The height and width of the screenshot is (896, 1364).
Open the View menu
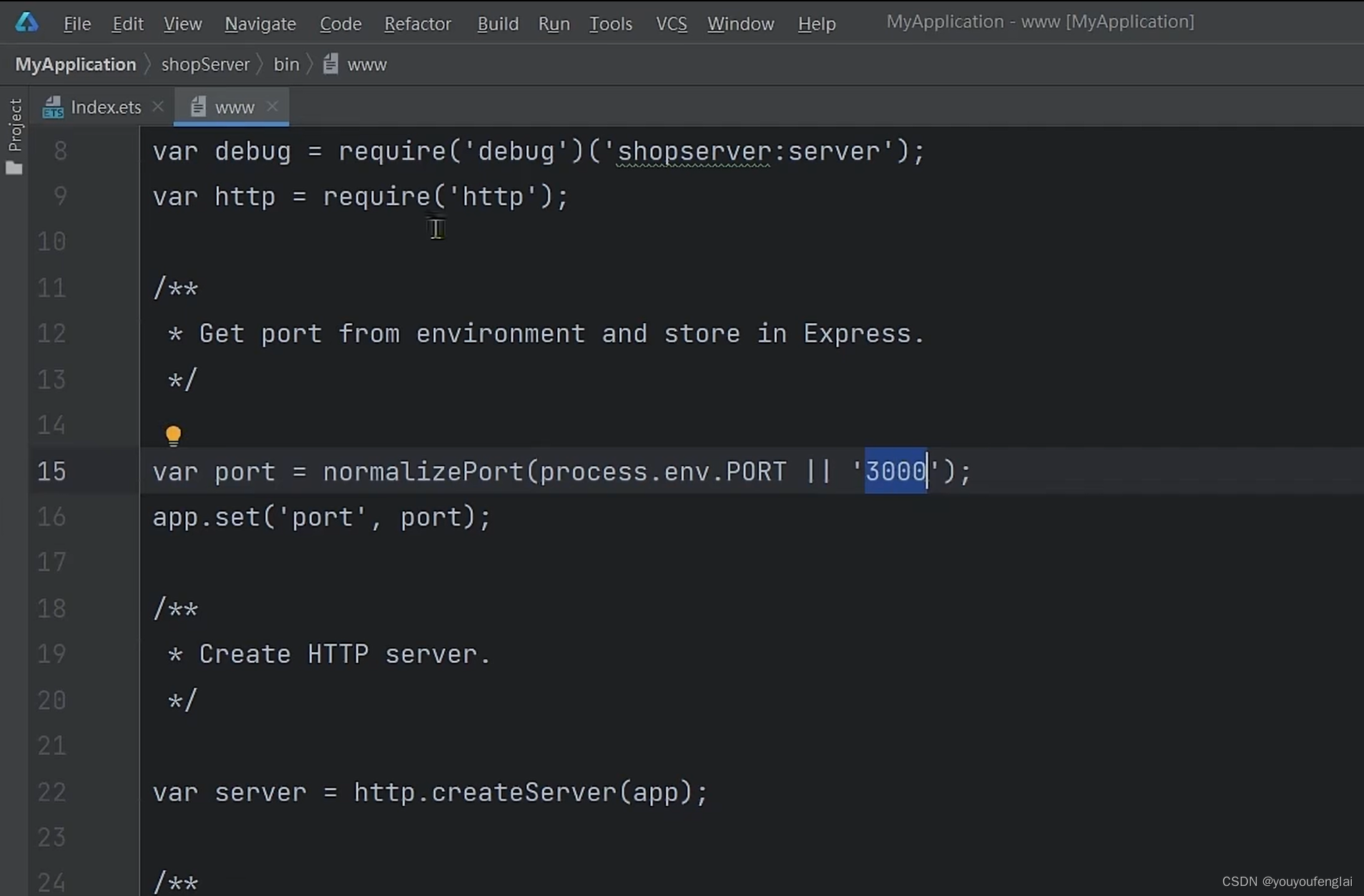click(x=182, y=24)
